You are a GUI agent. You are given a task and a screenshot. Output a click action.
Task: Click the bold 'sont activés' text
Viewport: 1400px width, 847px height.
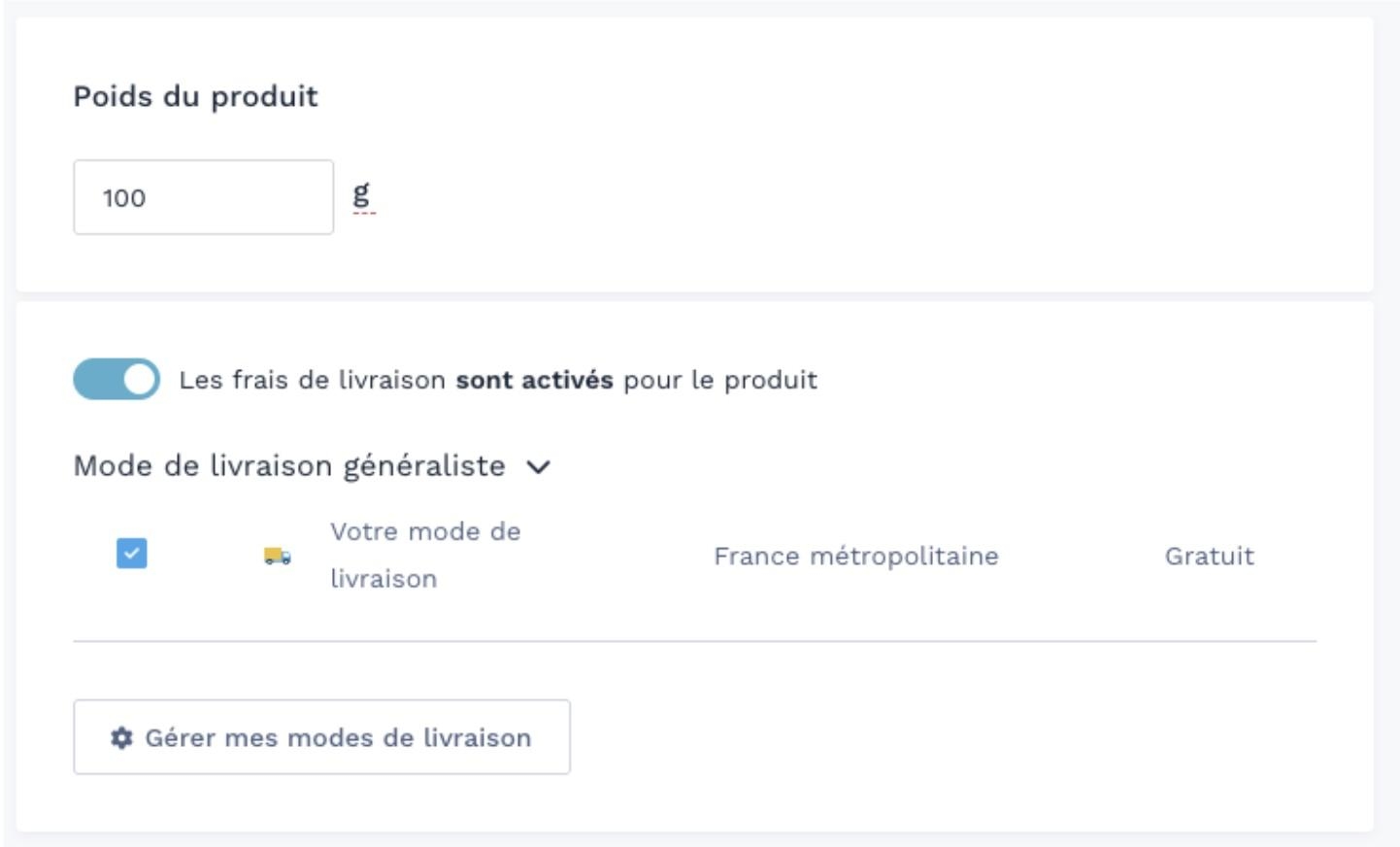point(534,380)
